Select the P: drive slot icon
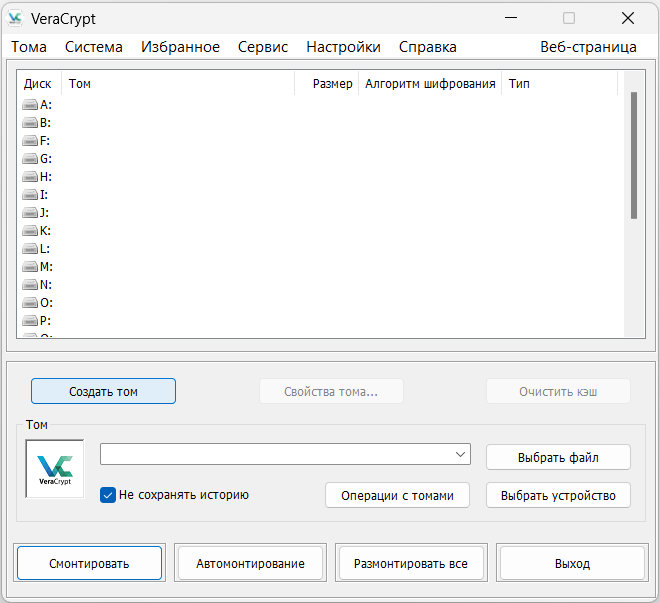 [x=30, y=321]
